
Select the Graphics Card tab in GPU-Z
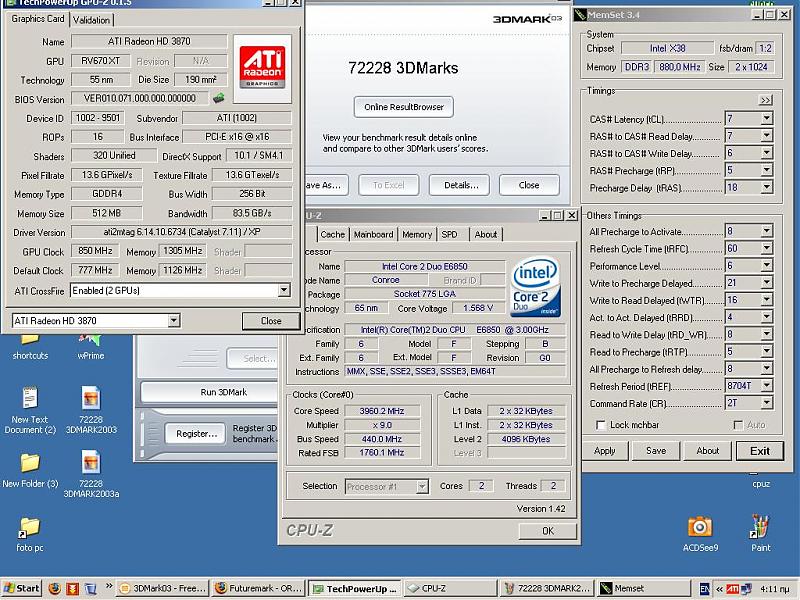(38, 19)
